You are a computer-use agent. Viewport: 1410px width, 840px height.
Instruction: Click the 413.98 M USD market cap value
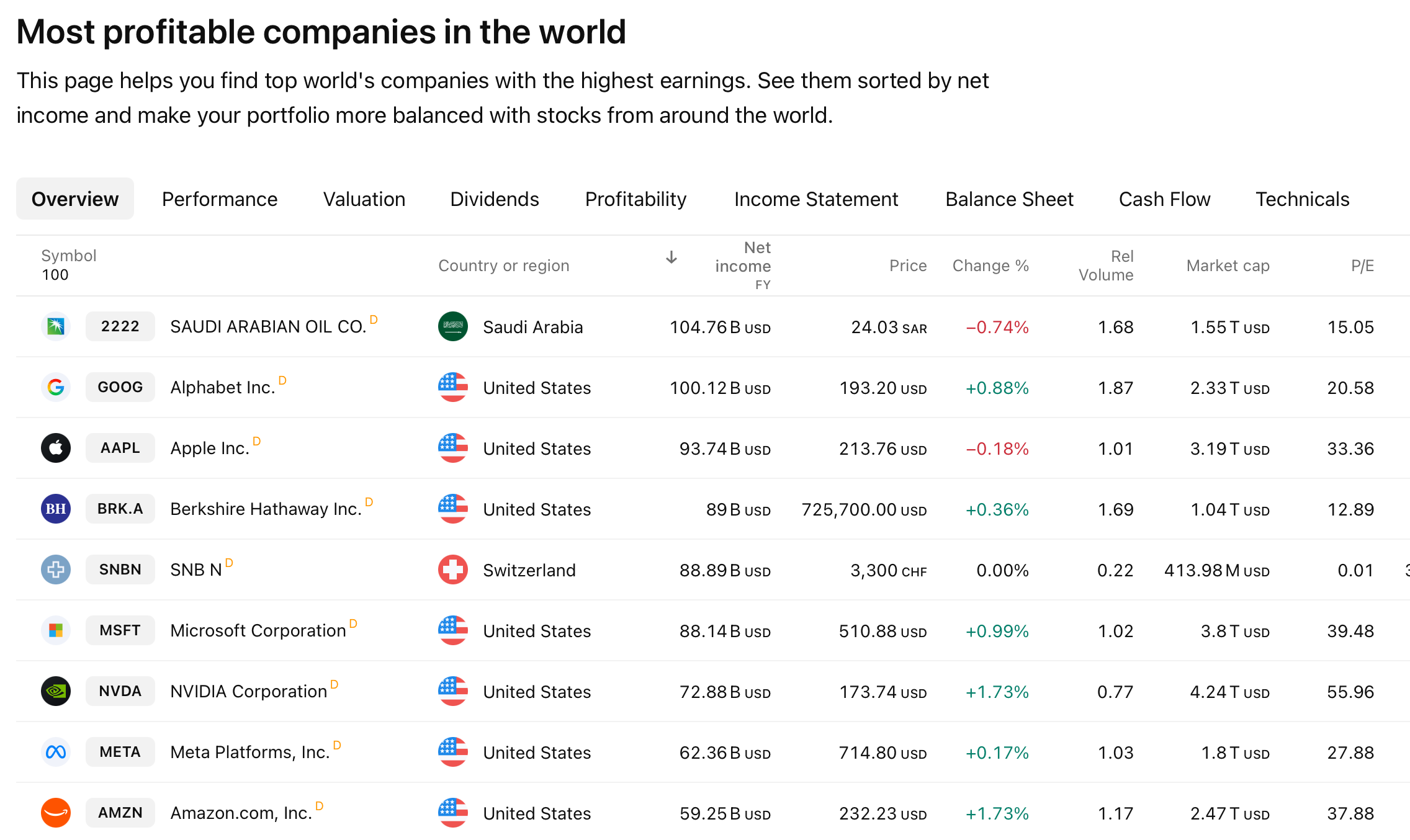pyautogui.click(x=1217, y=570)
